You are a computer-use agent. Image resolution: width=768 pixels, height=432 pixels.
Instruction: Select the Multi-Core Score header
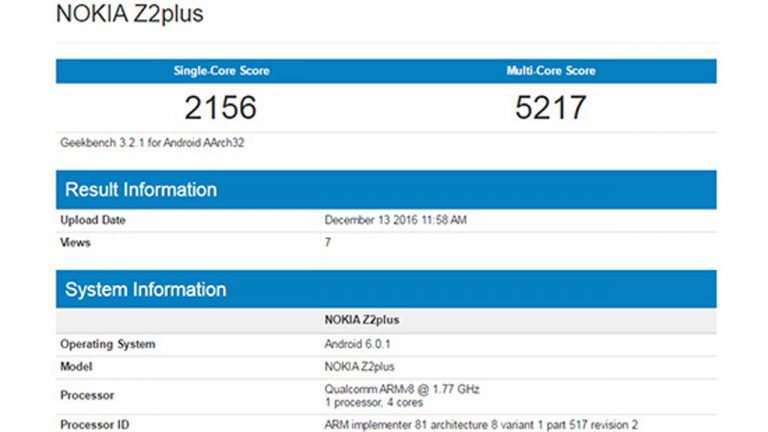coord(551,71)
